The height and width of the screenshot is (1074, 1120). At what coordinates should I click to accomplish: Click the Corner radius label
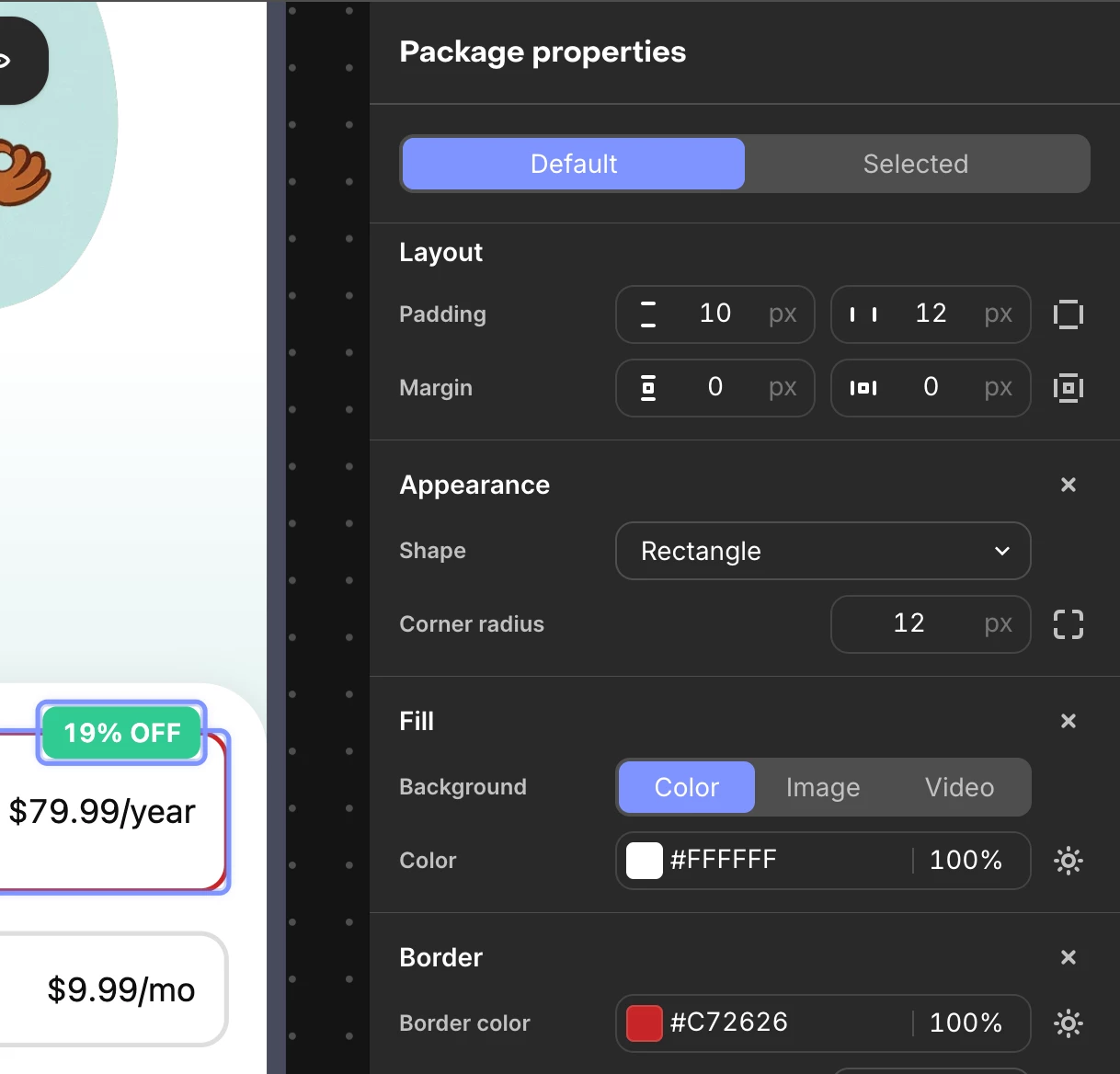[x=472, y=624]
